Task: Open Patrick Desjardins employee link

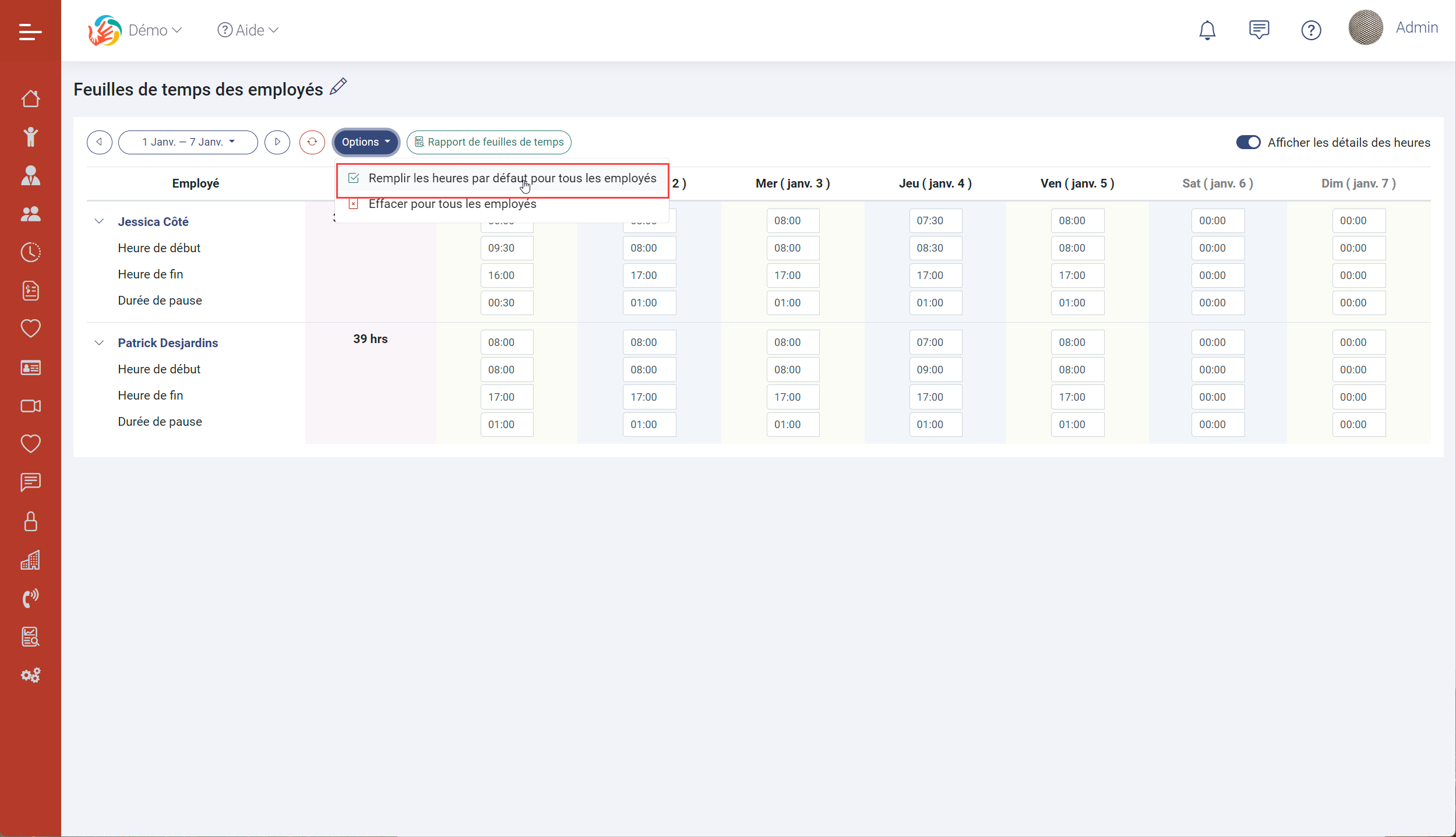Action: tap(168, 343)
